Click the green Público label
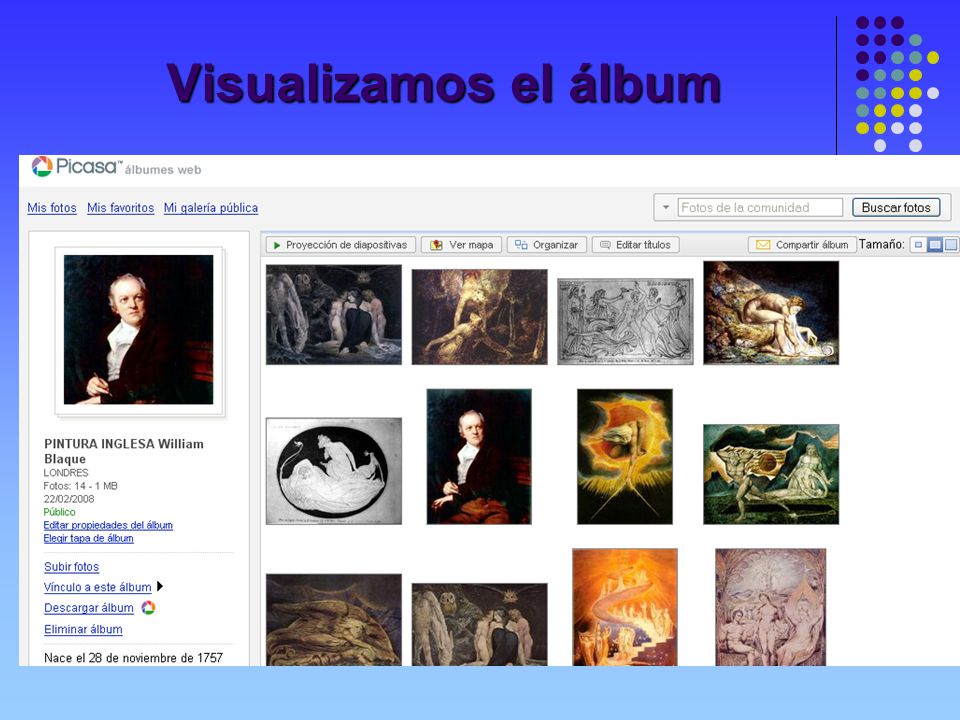 (x=59, y=512)
